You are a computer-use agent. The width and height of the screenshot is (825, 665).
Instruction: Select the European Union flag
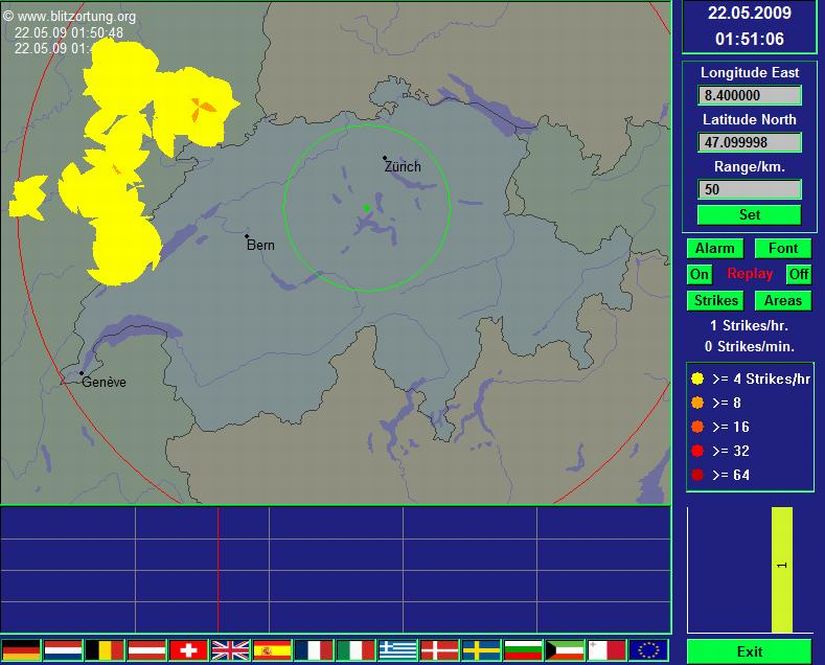(x=648, y=650)
